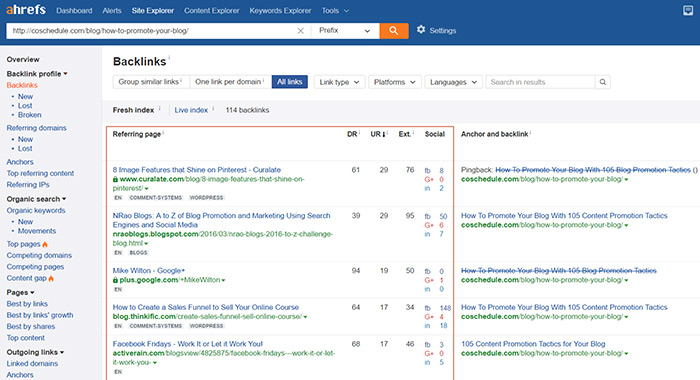Open the Platforms dropdown

[395, 82]
